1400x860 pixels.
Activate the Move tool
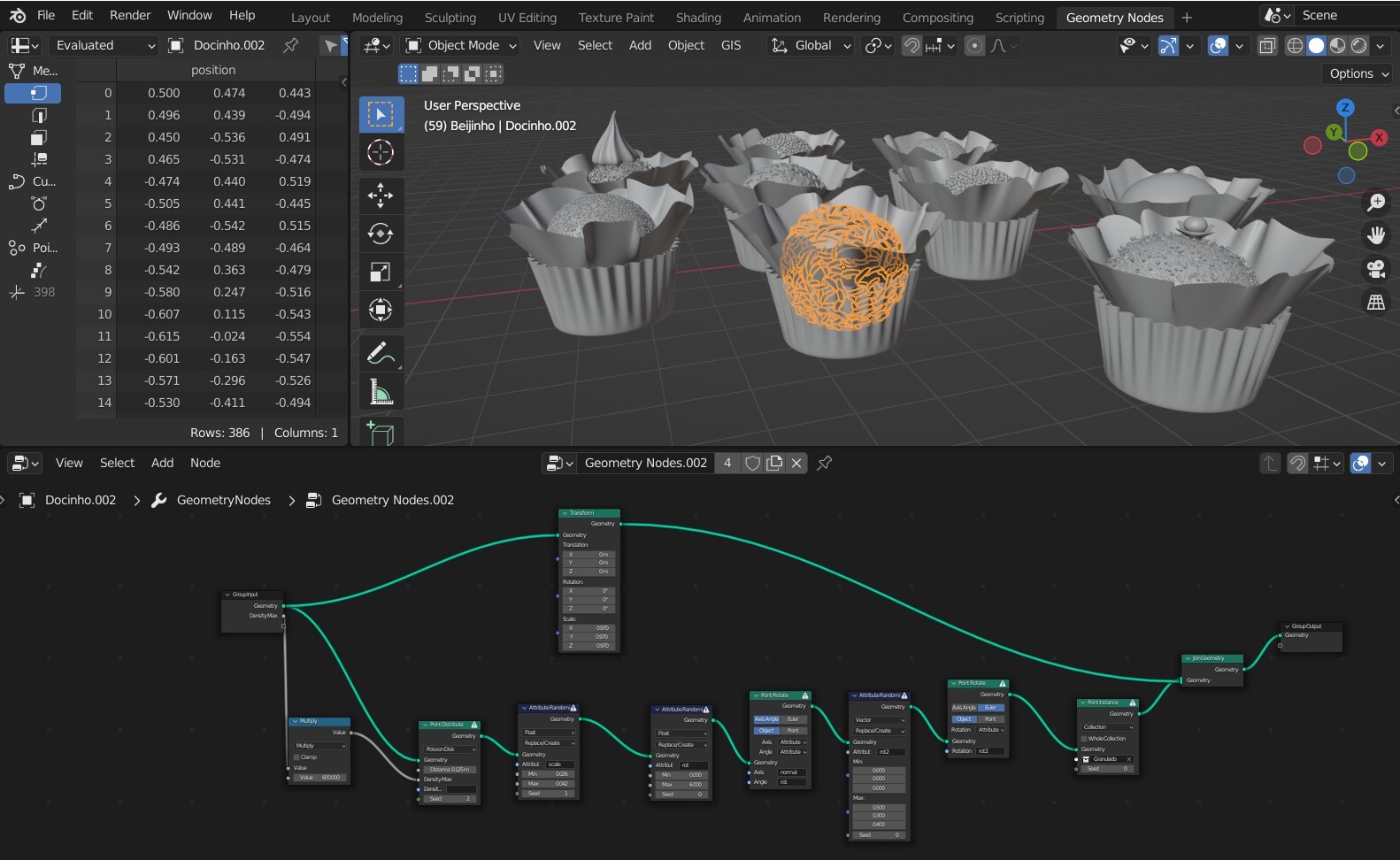click(x=381, y=195)
